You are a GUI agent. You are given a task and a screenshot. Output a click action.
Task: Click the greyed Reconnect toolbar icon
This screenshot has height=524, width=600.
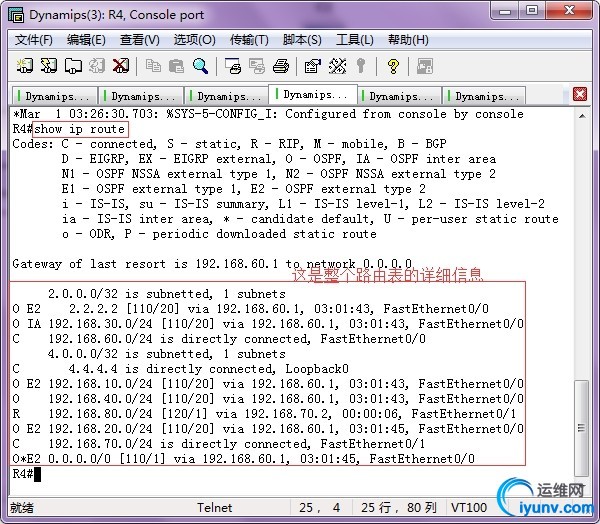(97, 66)
